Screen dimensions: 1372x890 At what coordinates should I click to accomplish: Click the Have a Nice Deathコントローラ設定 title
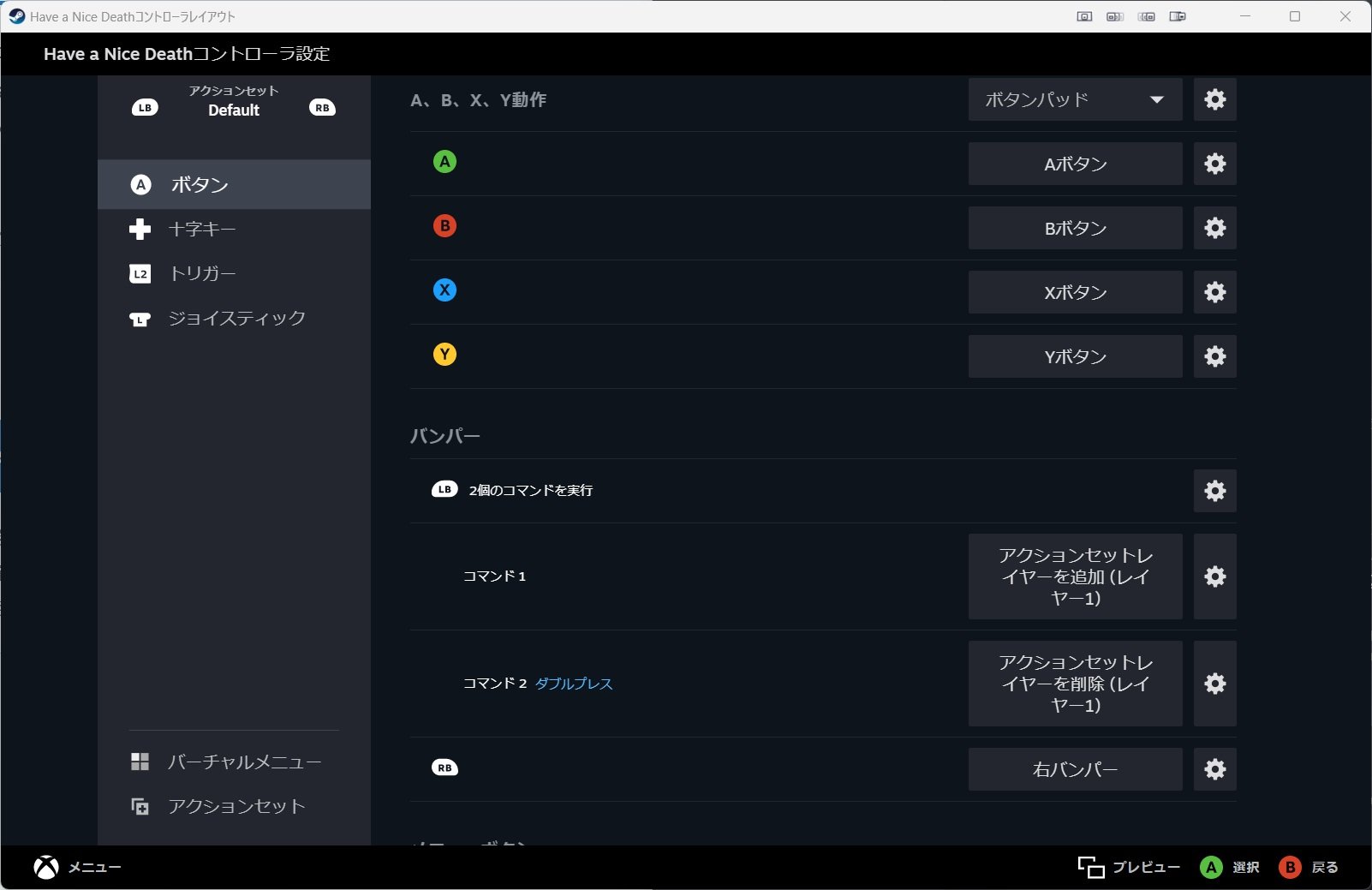coord(187,54)
